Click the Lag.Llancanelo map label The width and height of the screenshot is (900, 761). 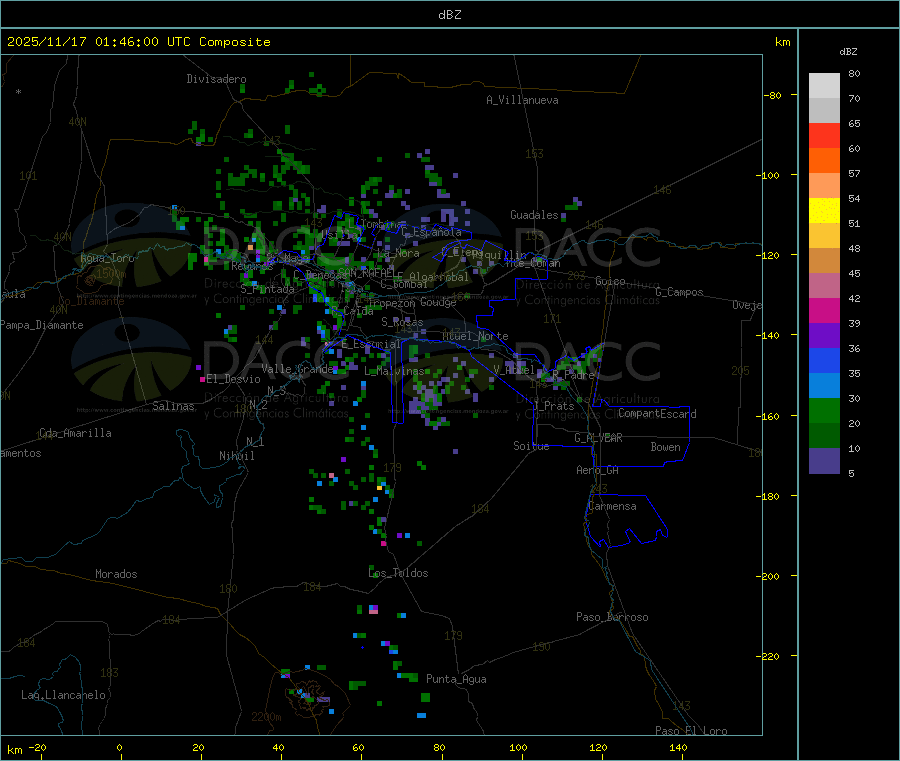pos(63,695)
